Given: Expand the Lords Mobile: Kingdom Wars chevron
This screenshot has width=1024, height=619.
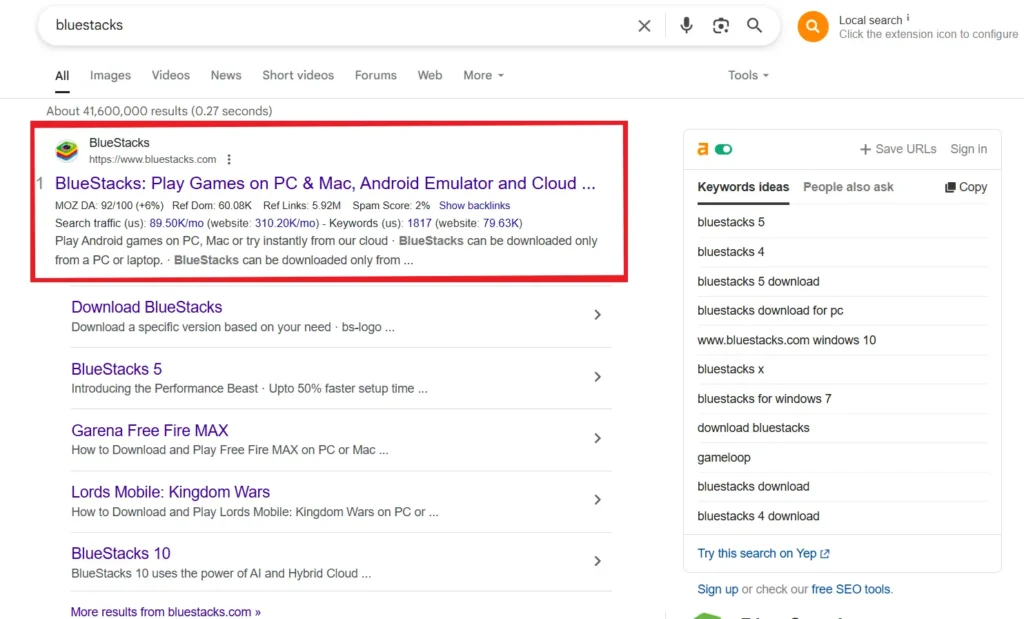Looking at the screenshot, I should (x=598, y=500).
